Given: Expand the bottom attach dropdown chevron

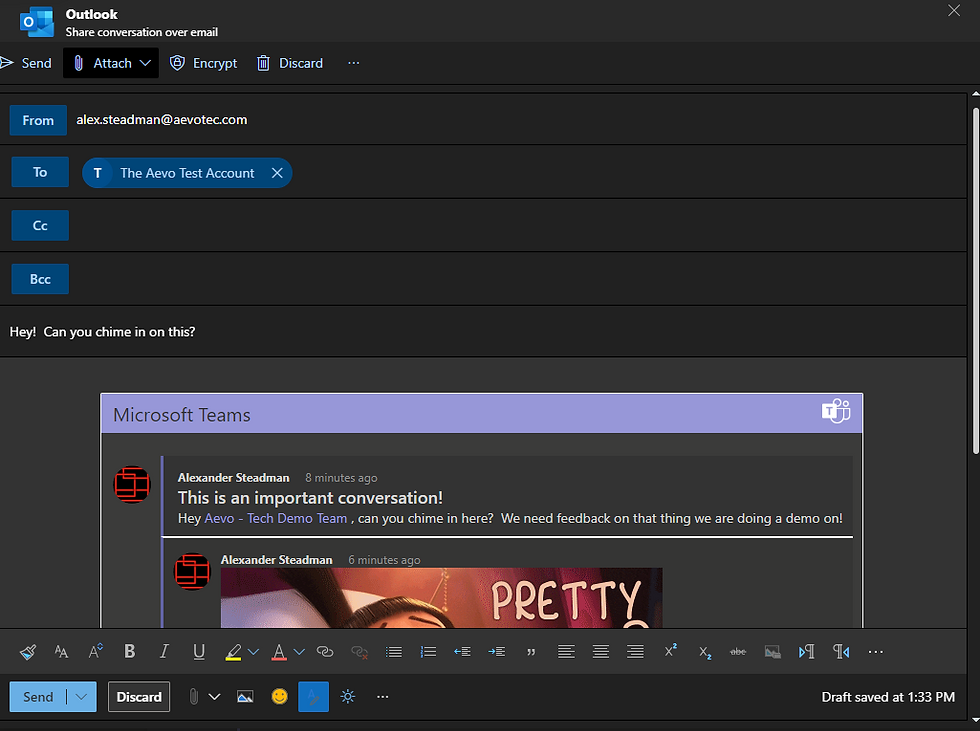Looking at the screenshot, I should pyautogui.click(x=214, y=697).
